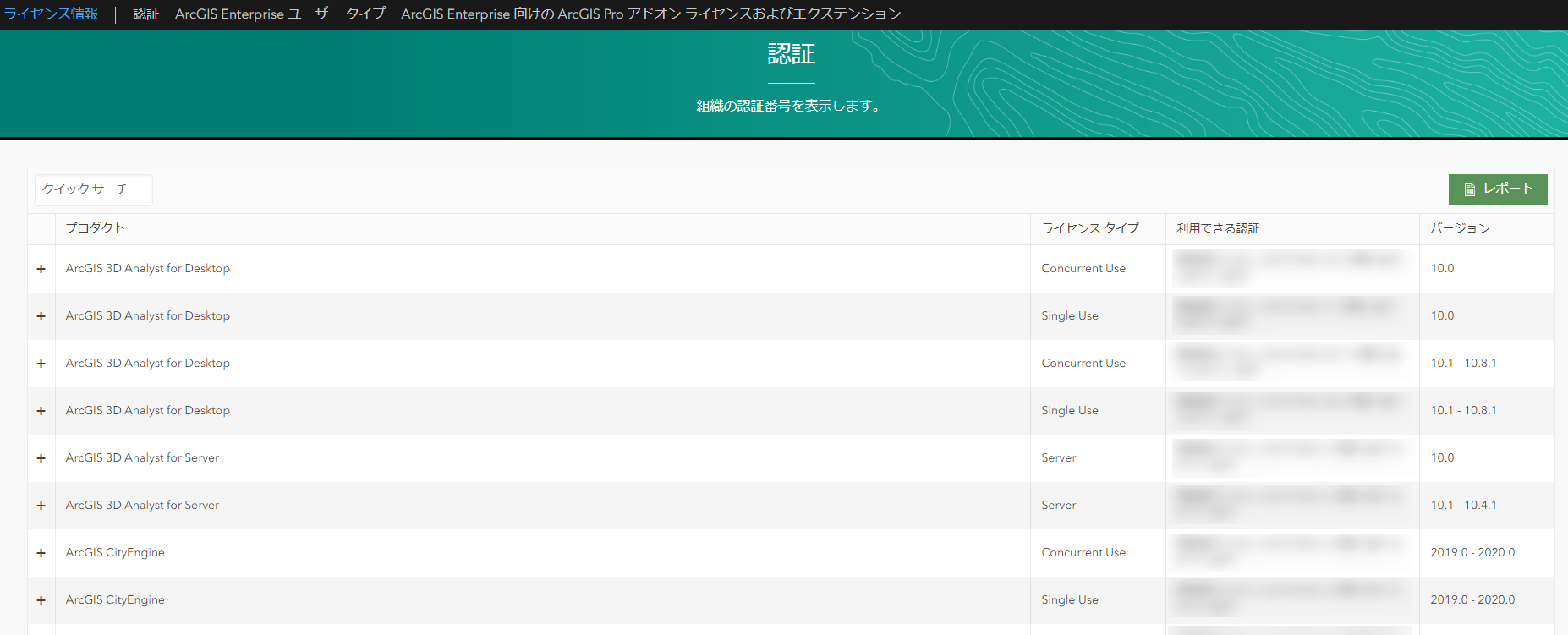Screen dimensions: 1568x635
Task: Click version 10.1 - 10.8.1 in Concurrent Use row
Action: 1463,363
